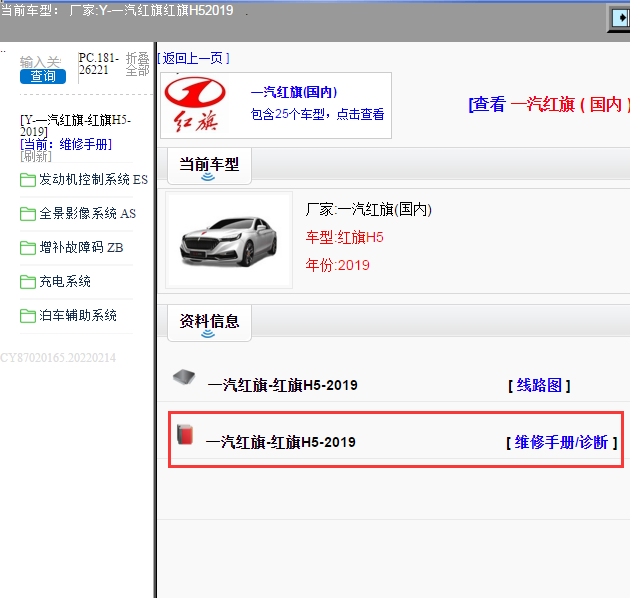Open the 维修手册/诊断 link
The width and height of the screenshot is (630, 598).
point(562,442)
